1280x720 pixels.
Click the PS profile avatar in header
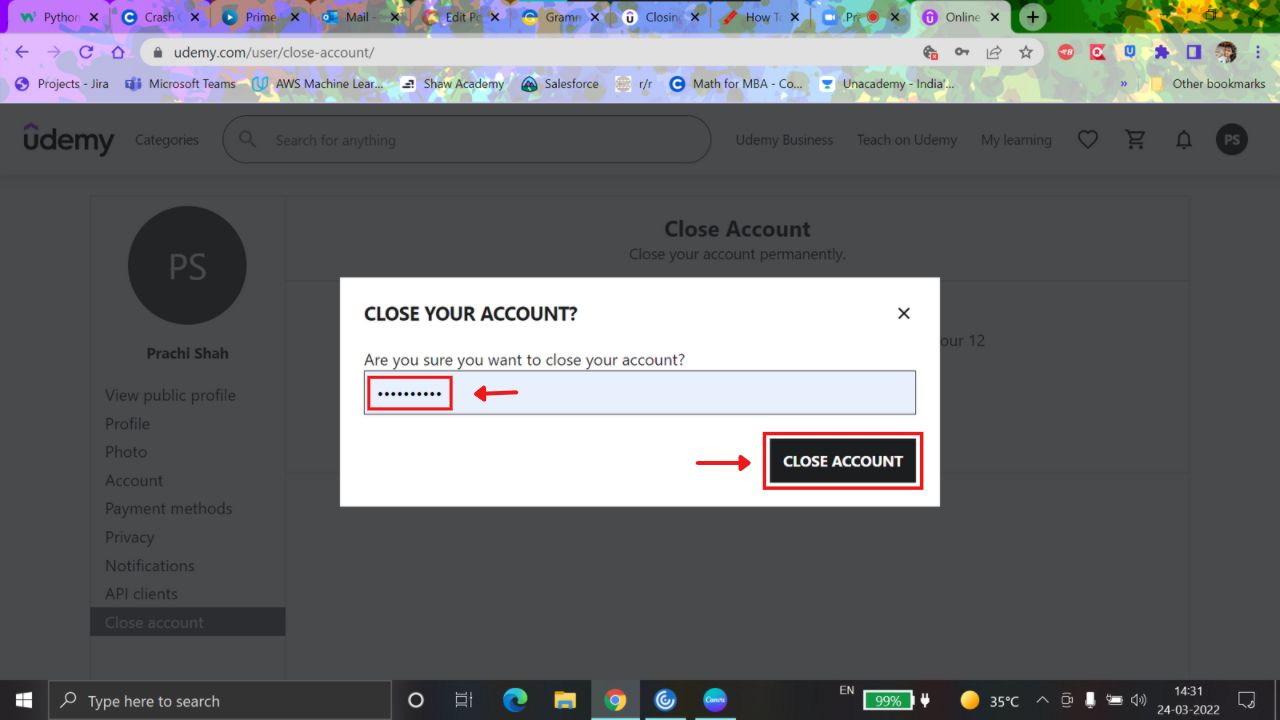coord(1231,140)
